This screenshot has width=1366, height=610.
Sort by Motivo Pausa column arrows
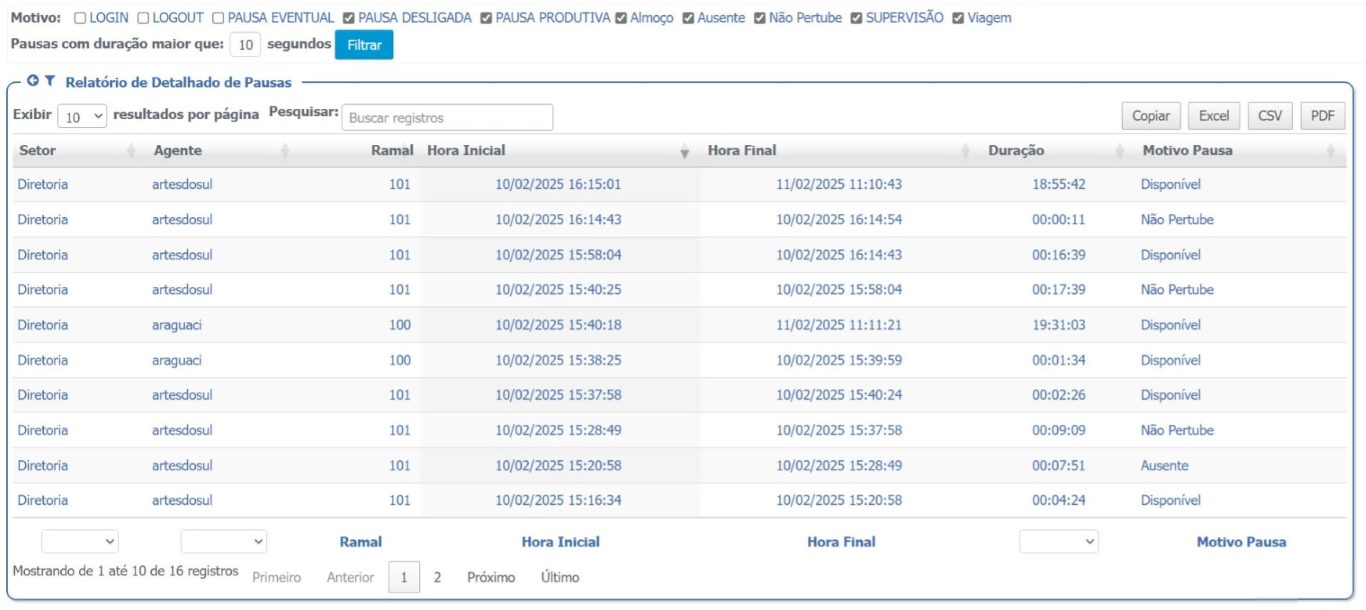(x=1331, y=151)
